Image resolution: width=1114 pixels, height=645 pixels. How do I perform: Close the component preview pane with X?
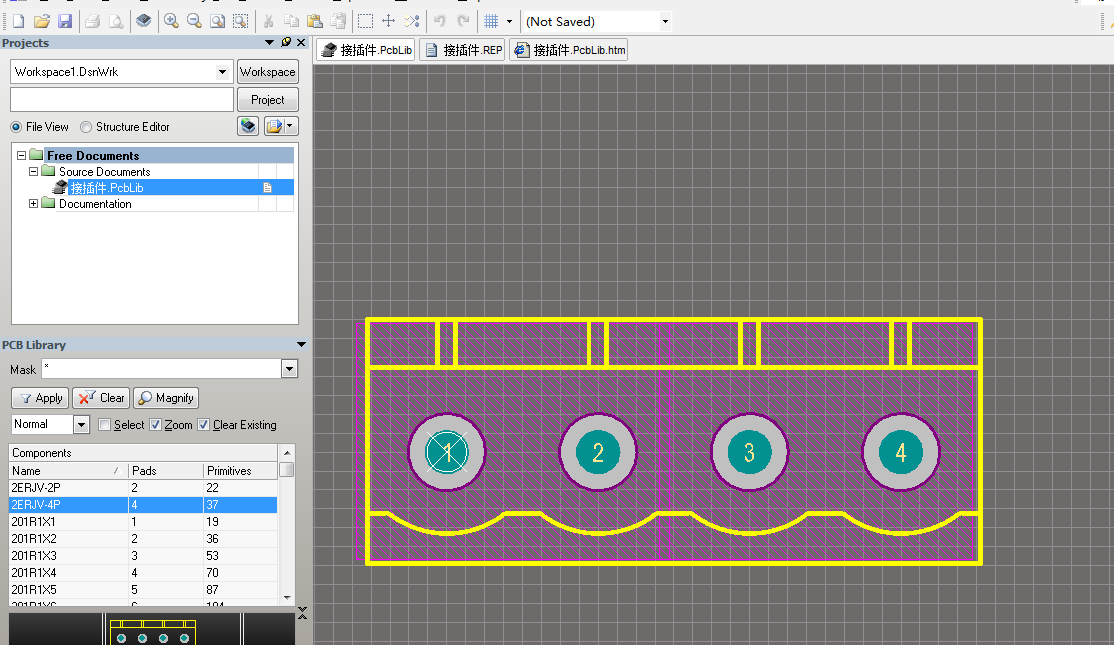303,613
